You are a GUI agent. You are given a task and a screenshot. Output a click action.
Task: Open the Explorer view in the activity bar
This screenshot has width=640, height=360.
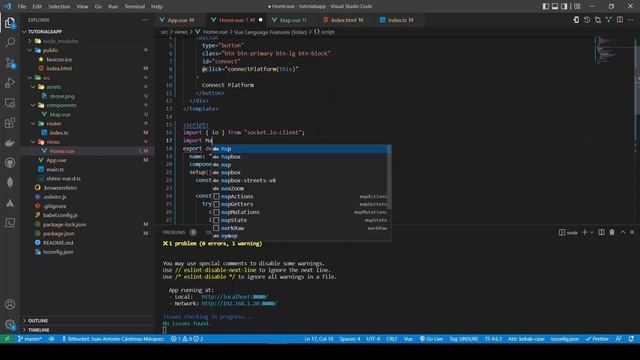(10, 23)
